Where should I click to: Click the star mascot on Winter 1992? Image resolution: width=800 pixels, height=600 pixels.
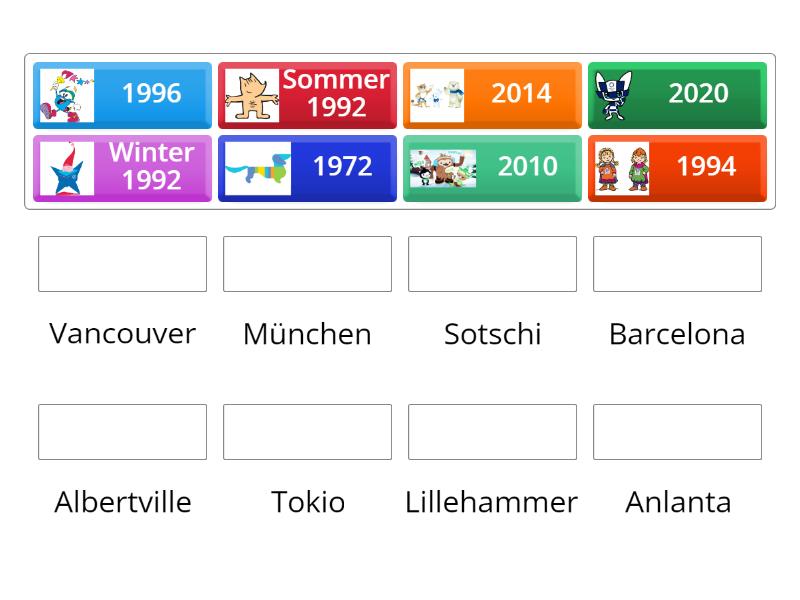(67, 168)
